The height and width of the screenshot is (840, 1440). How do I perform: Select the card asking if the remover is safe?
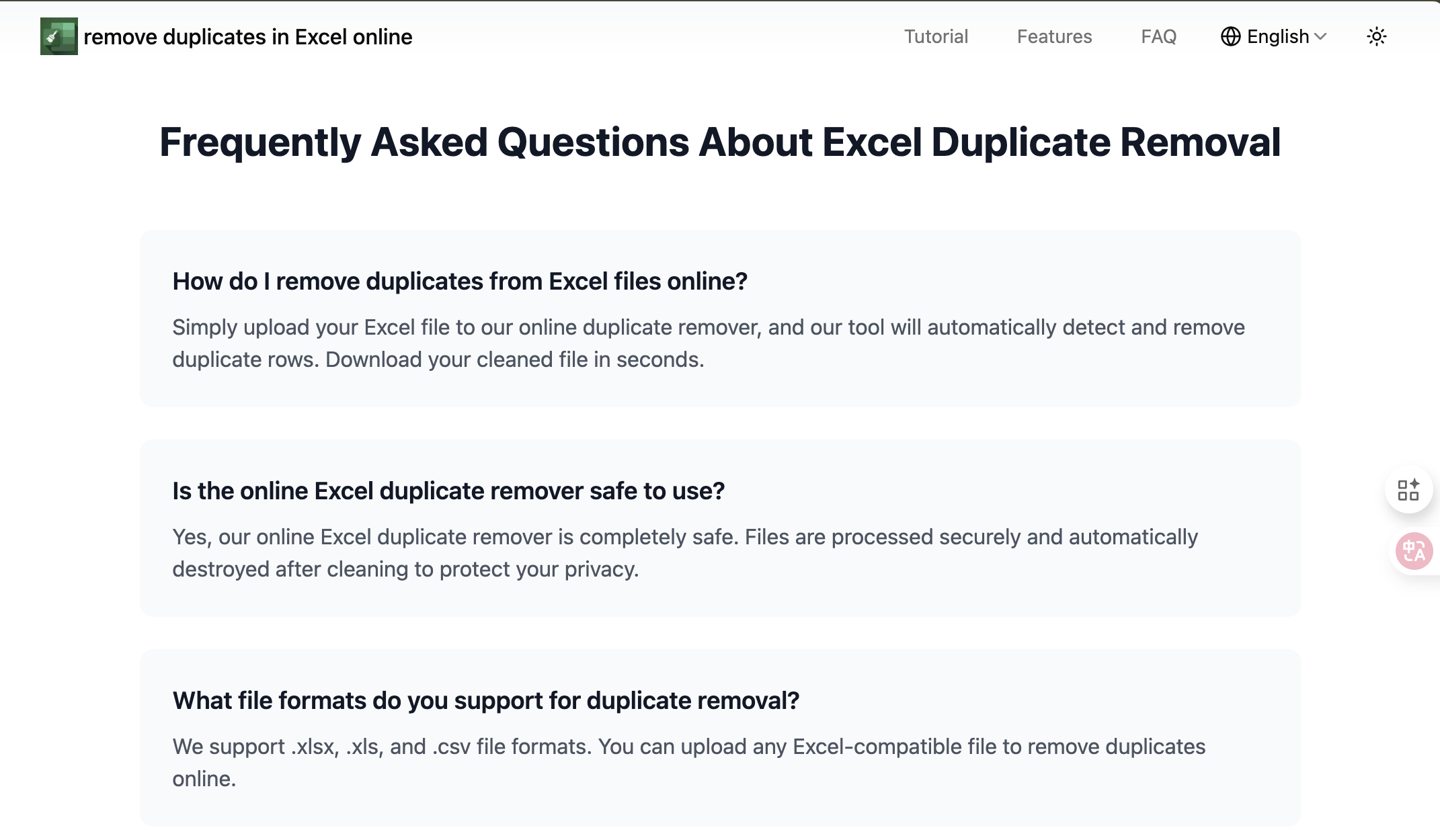tap(449, 491)
